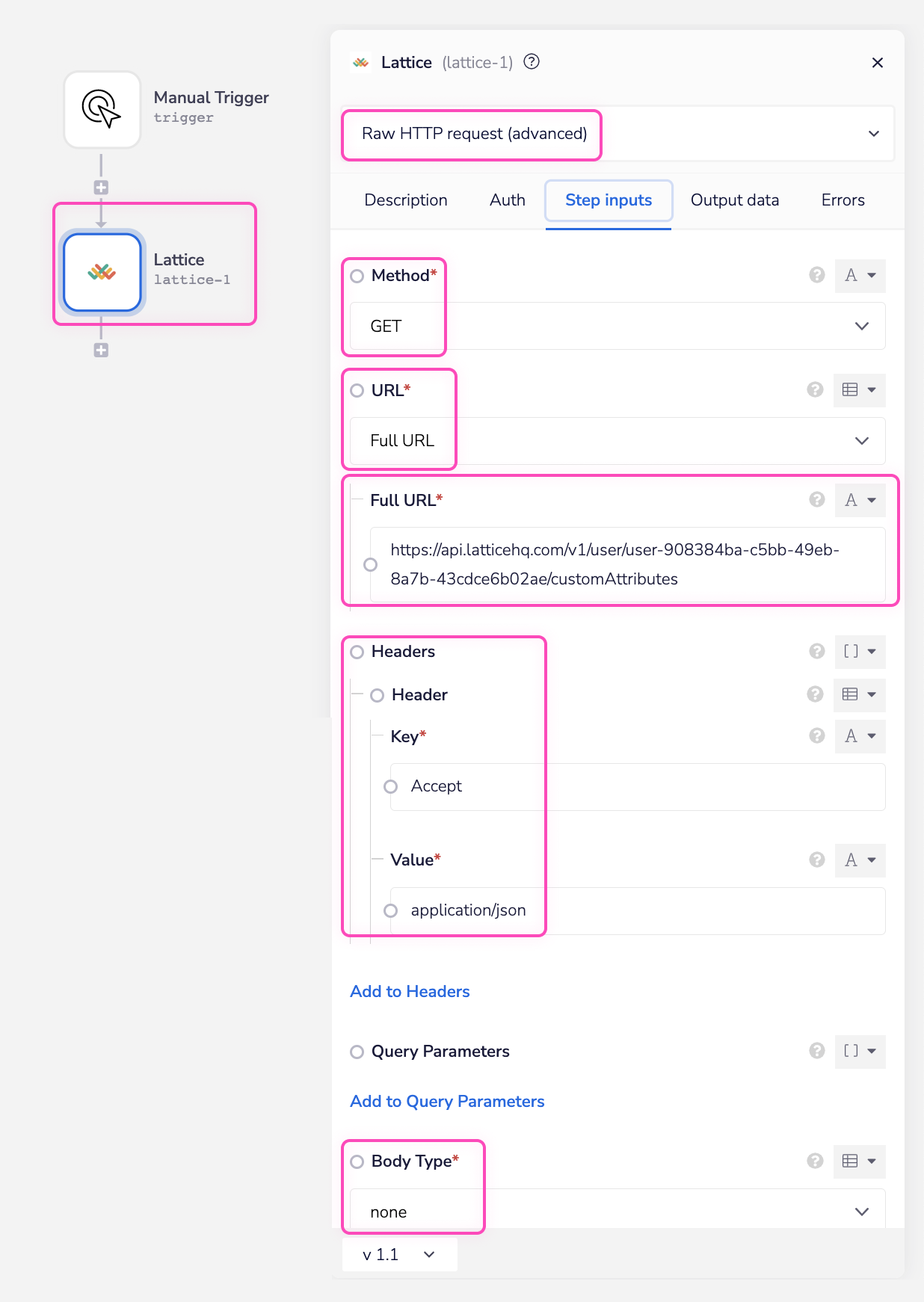Viewport: 924px width, 1302px height.
Task: Click the help icon for Method field
Action: tap(816, 275)
